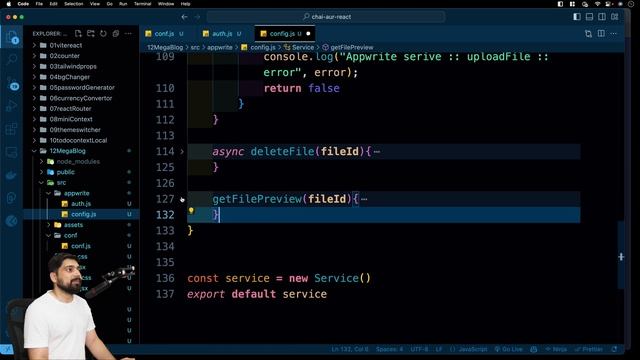Viewport: 640px width, 360px height.
Task: Open the Terminal menu
Action: pyautogui.click(x=142, y=4)
